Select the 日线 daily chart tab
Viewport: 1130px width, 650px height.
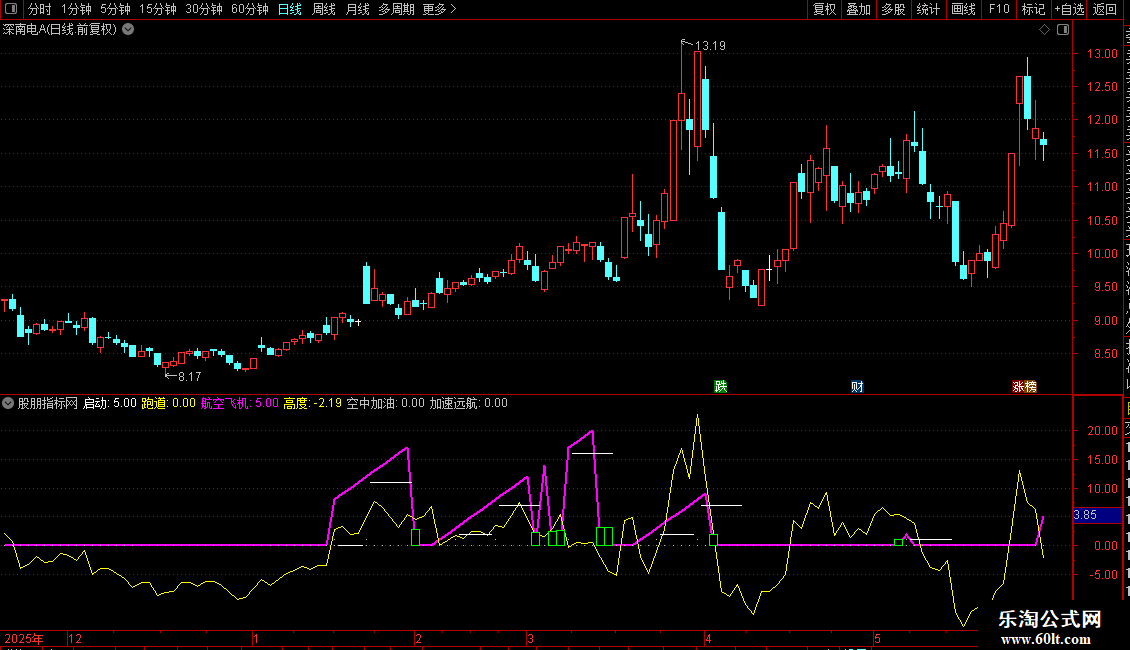click(290, 9)
